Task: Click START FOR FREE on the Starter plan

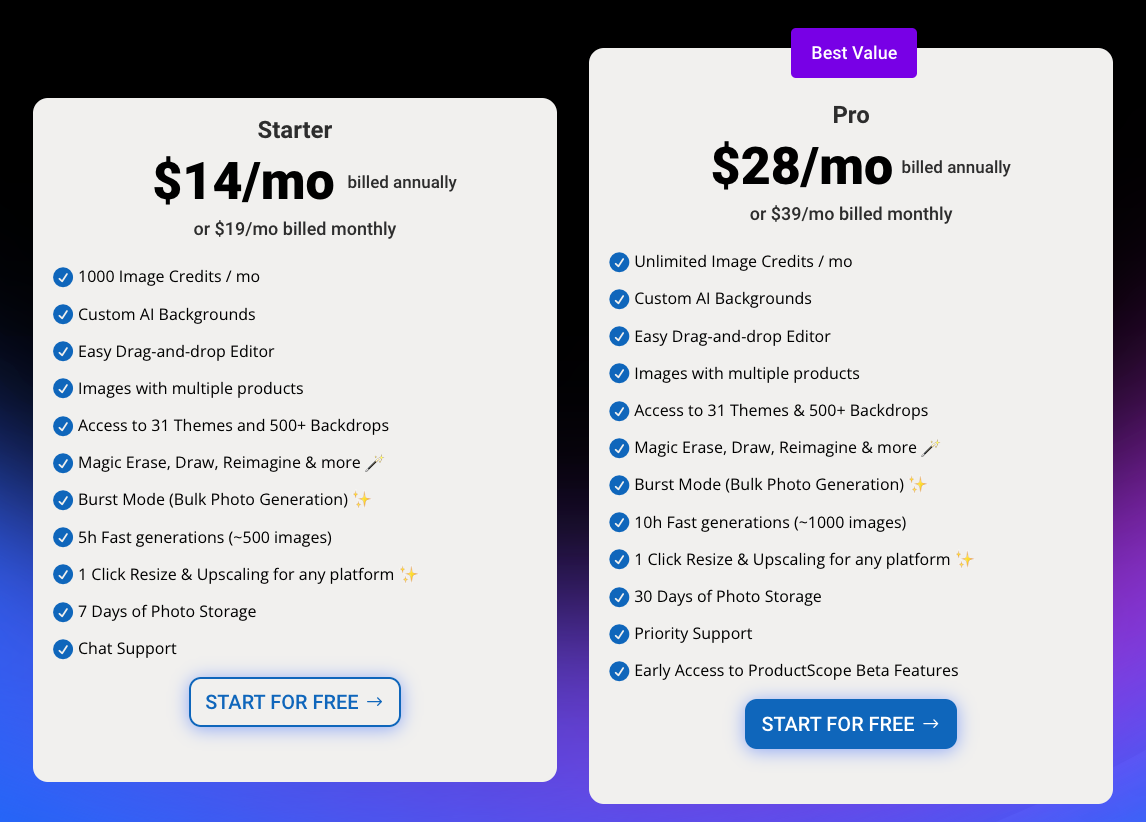Action: point(294,701)
